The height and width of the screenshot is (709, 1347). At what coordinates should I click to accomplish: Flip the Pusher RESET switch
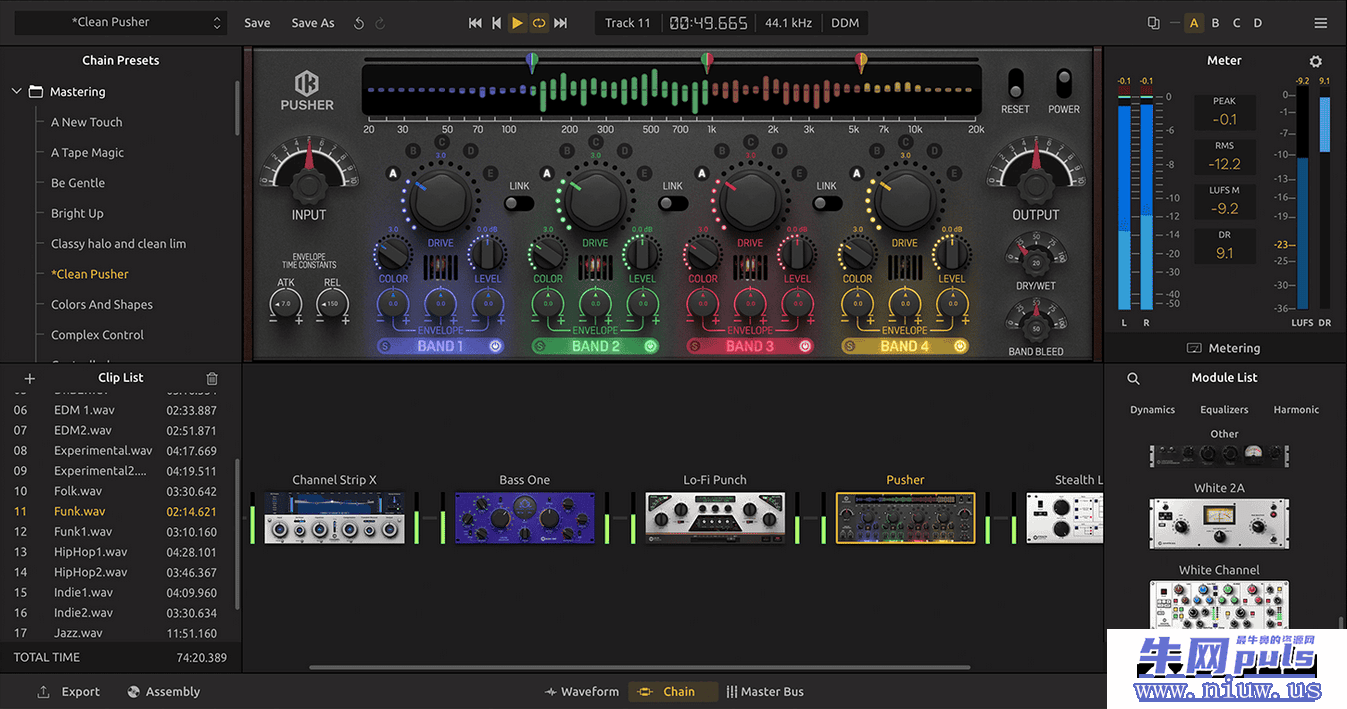coord(1015,83)
